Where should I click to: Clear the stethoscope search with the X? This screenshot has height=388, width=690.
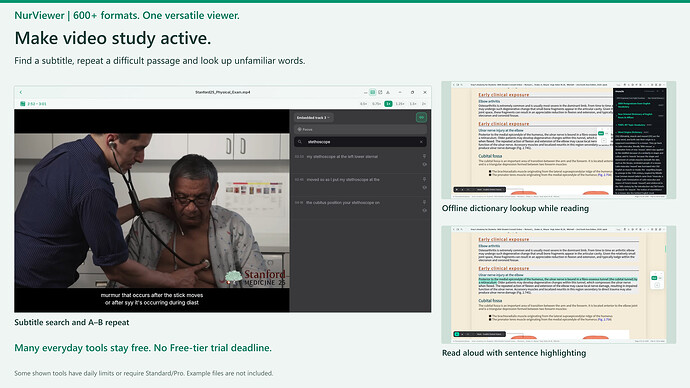[421, 142]
